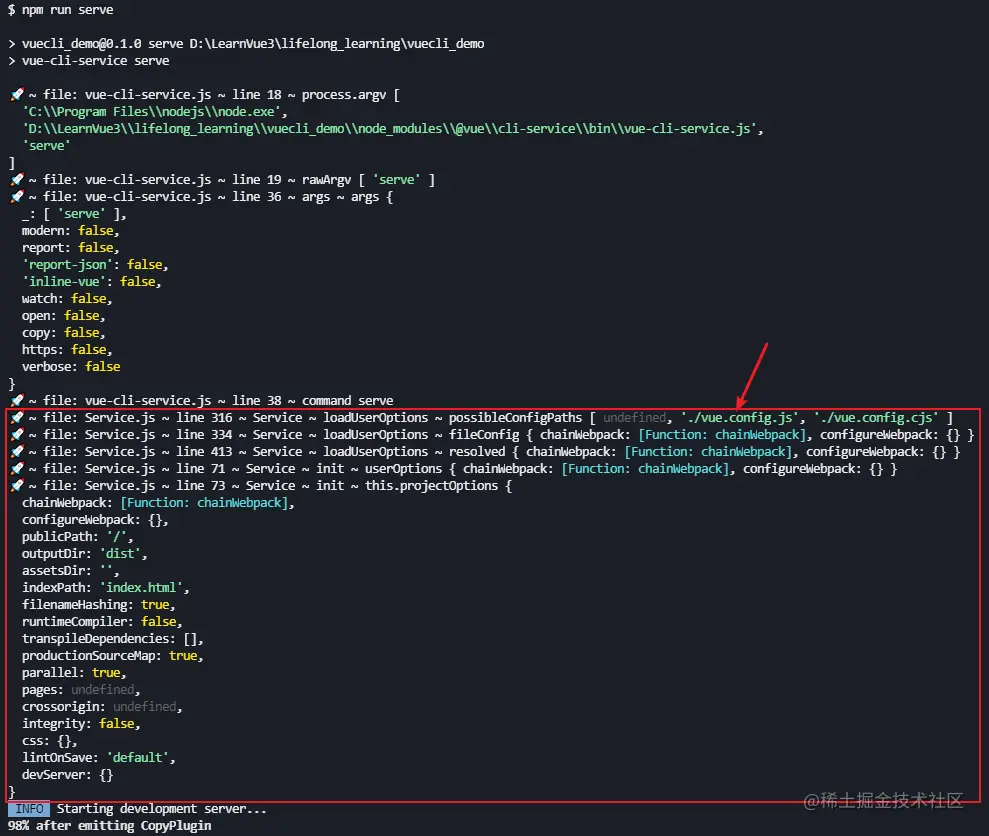Screen dimensions: 989x836
Task: Click the 'rawArgv [ 'serve' ]' output
Action: pyautogui.click(x=368, y=180)
